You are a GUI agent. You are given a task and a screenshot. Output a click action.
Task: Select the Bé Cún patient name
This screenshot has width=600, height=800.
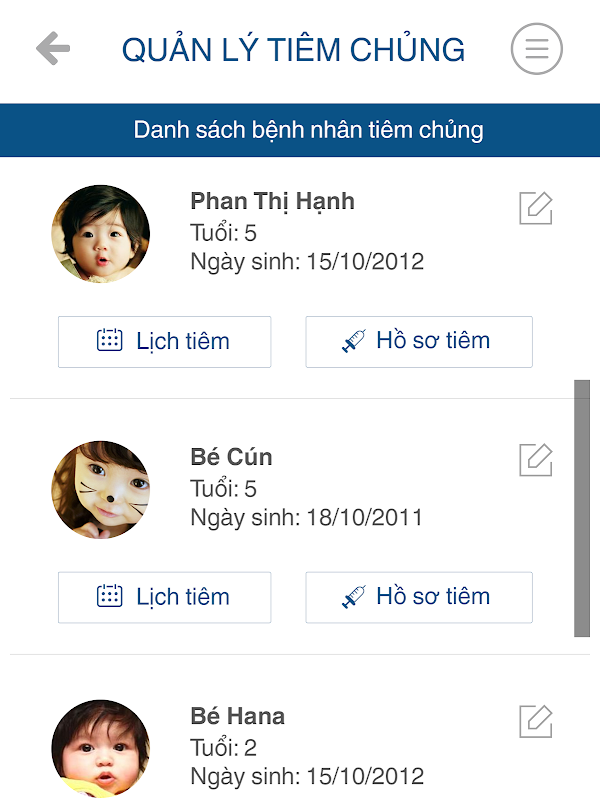point(231,457)
